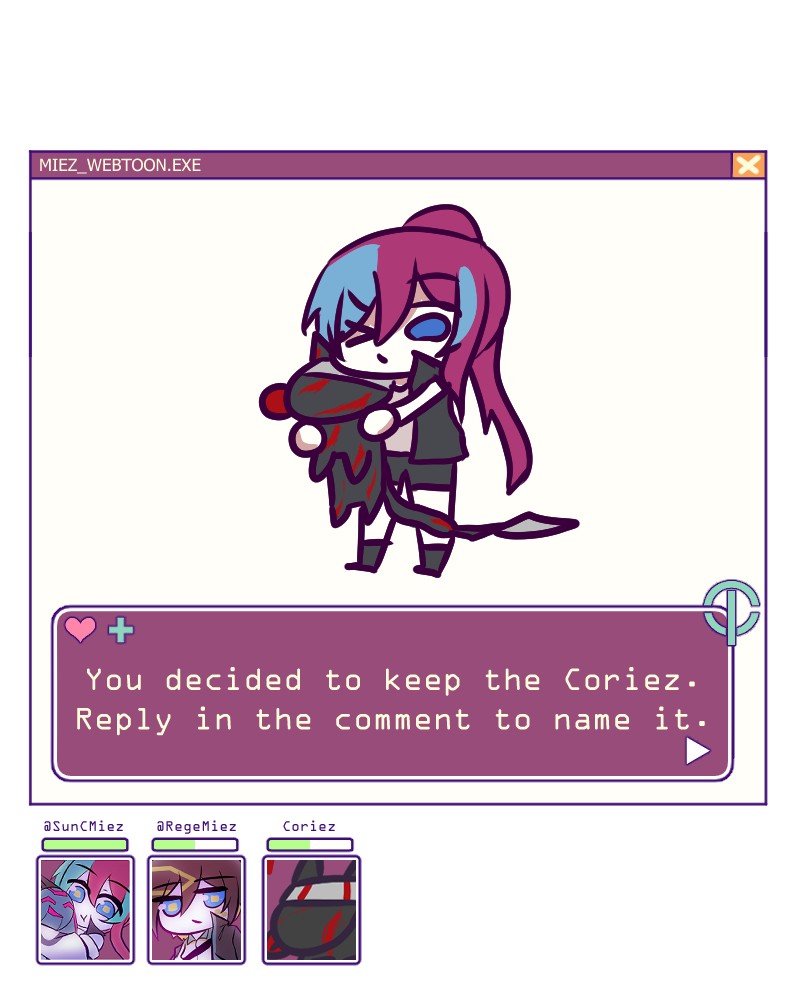Click the teal plus icon

121,630
